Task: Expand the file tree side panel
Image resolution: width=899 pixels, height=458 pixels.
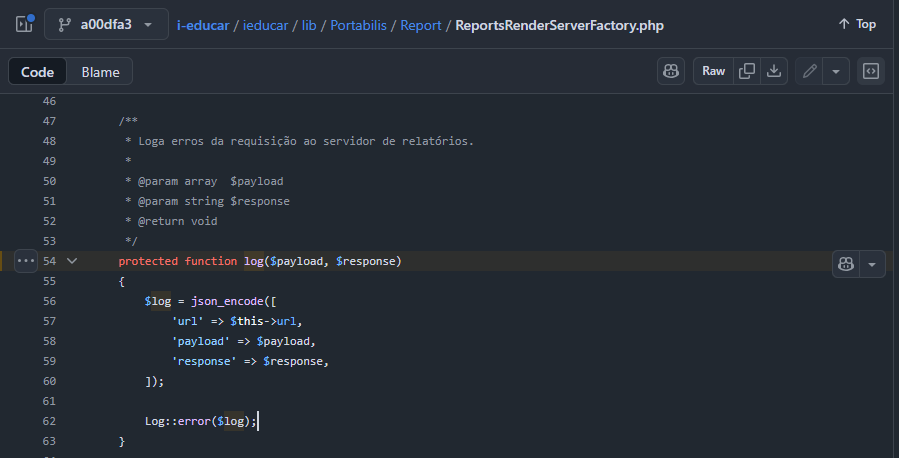Action: (x=24, y=24)
